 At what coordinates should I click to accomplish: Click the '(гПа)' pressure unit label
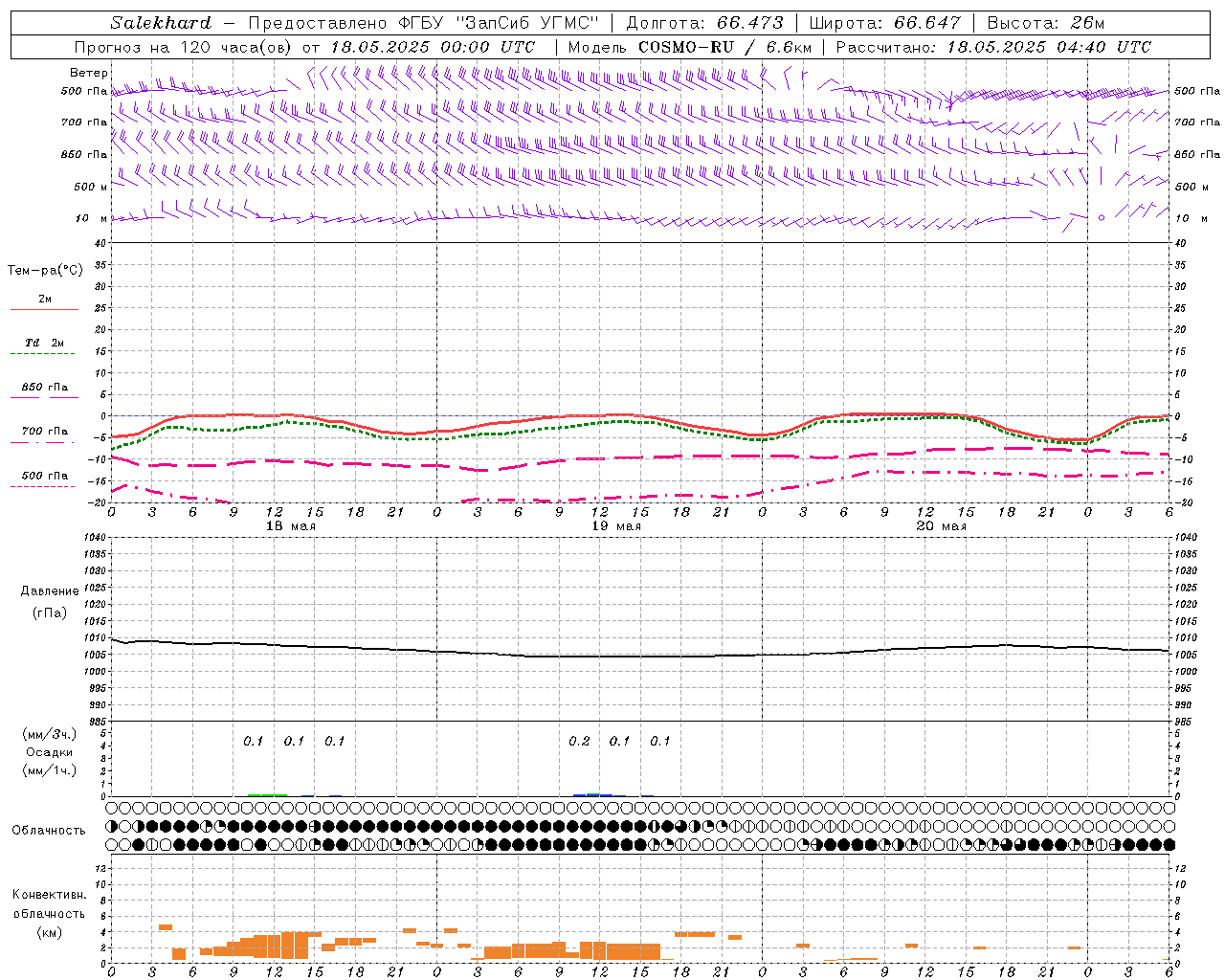click(x=50, y=612)
